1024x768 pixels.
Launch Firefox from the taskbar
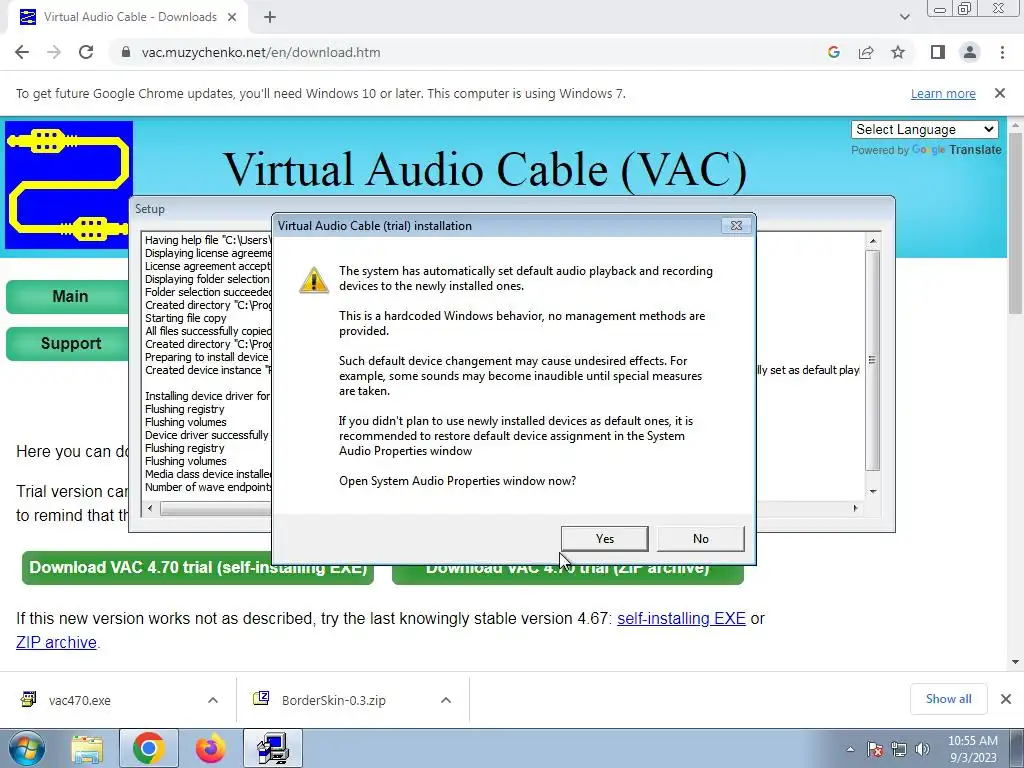tap(210, 748)
